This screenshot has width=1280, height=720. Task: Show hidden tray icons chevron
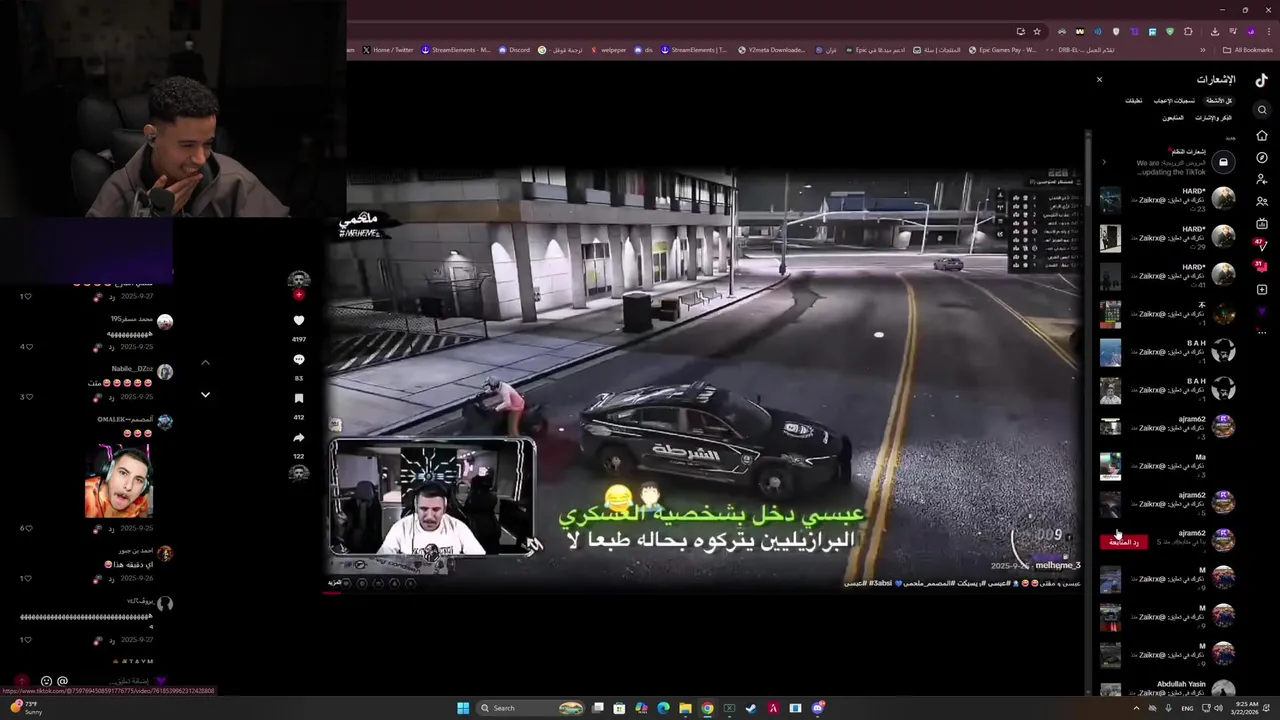[x=1136, y=708]
